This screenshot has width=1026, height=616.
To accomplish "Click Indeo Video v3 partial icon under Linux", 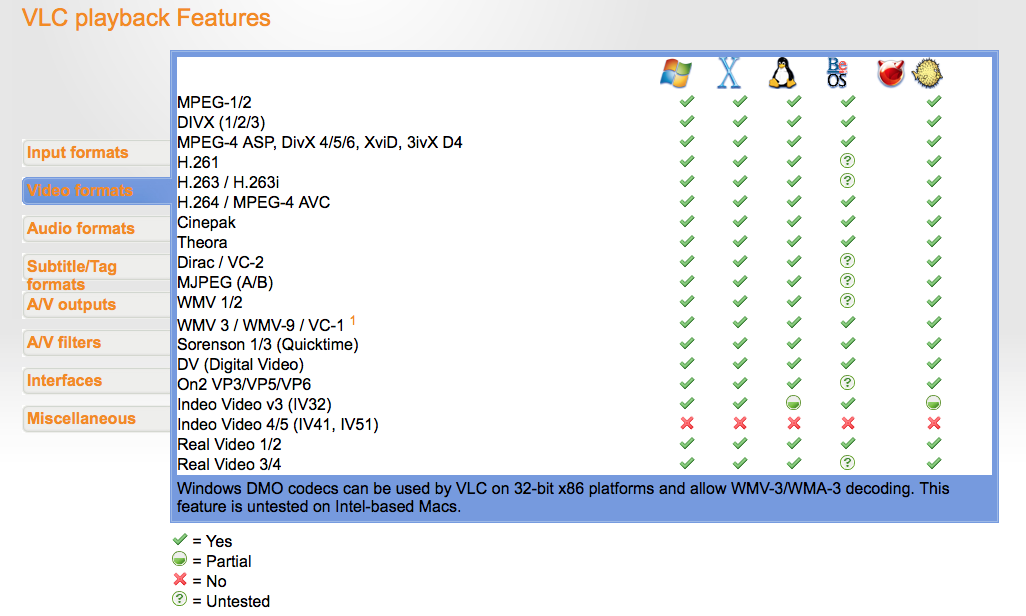I will 794,403.
